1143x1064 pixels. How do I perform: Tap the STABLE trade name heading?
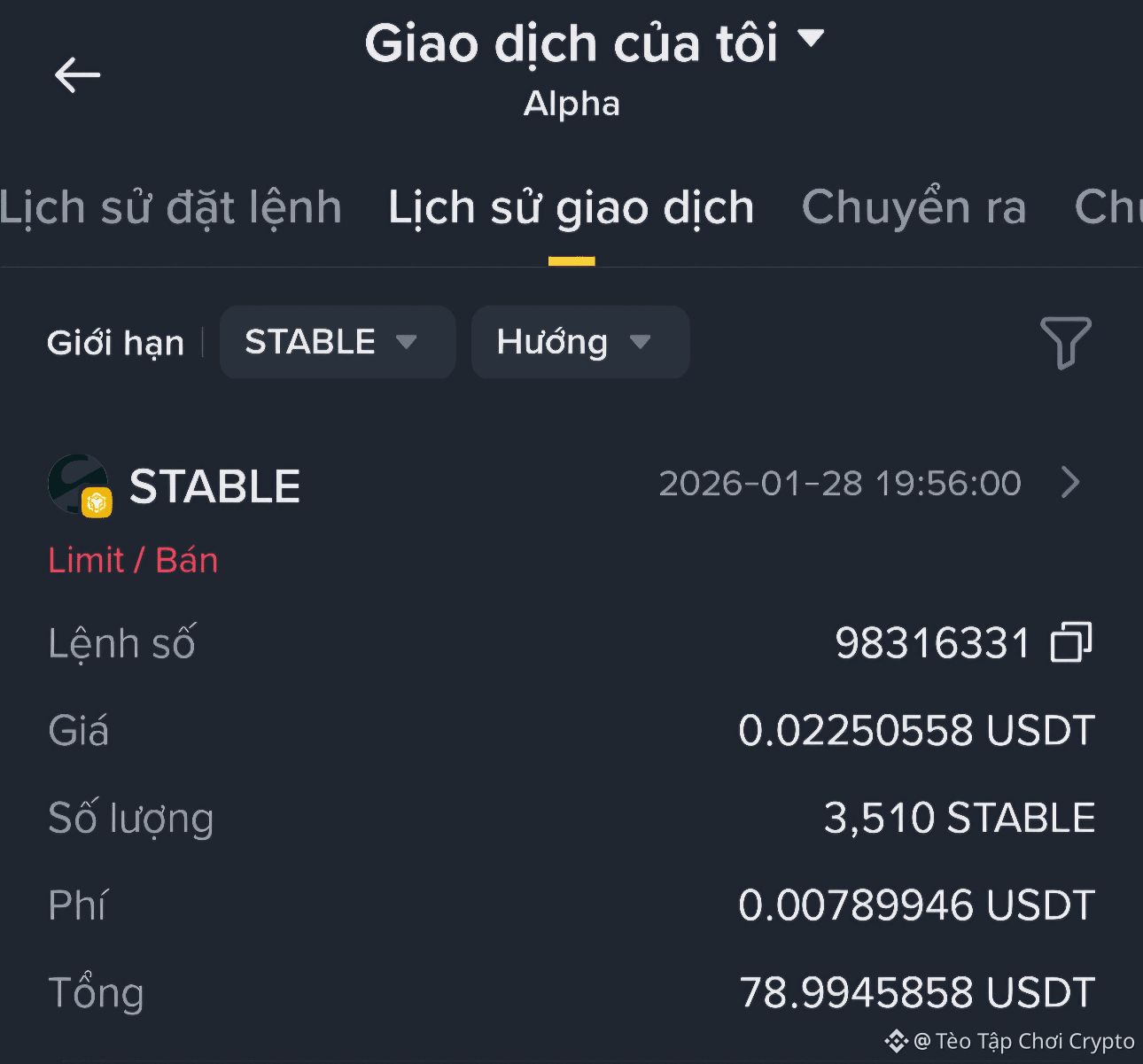(x=214, y=486)
